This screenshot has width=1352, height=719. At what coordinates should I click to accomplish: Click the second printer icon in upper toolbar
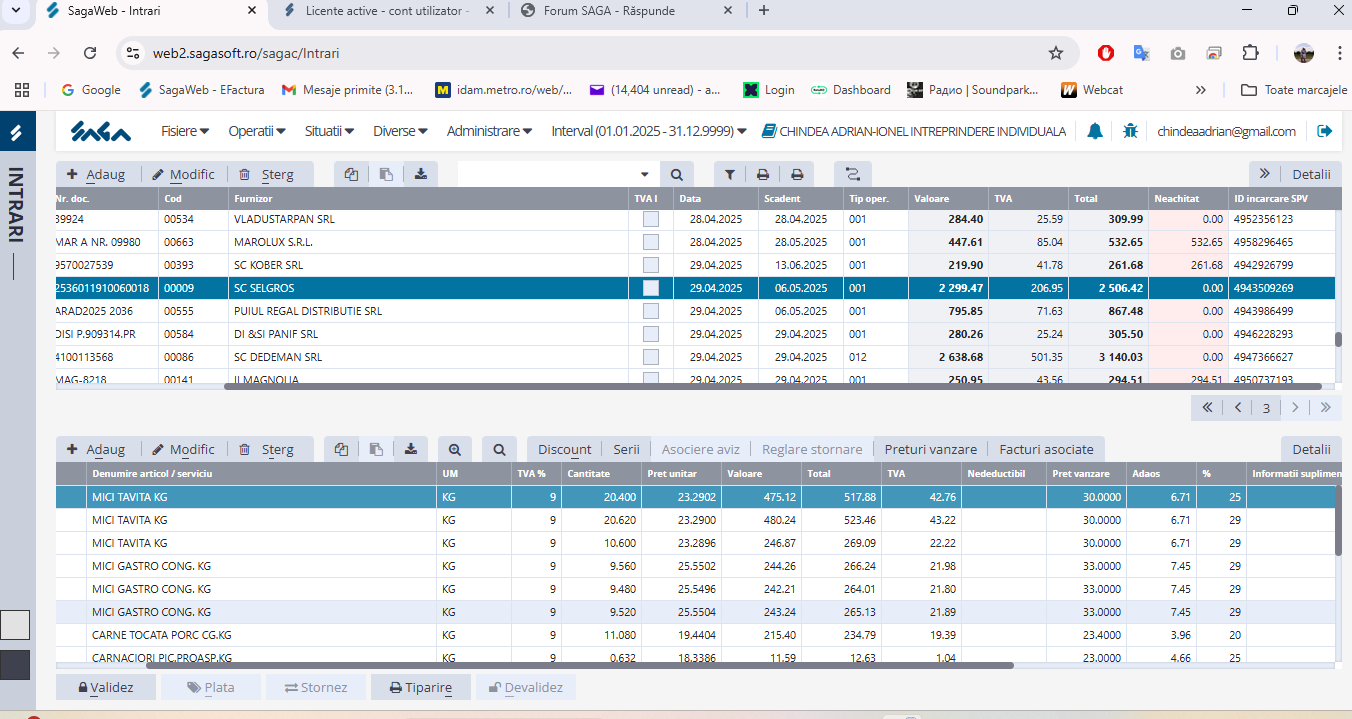[797, 174]
